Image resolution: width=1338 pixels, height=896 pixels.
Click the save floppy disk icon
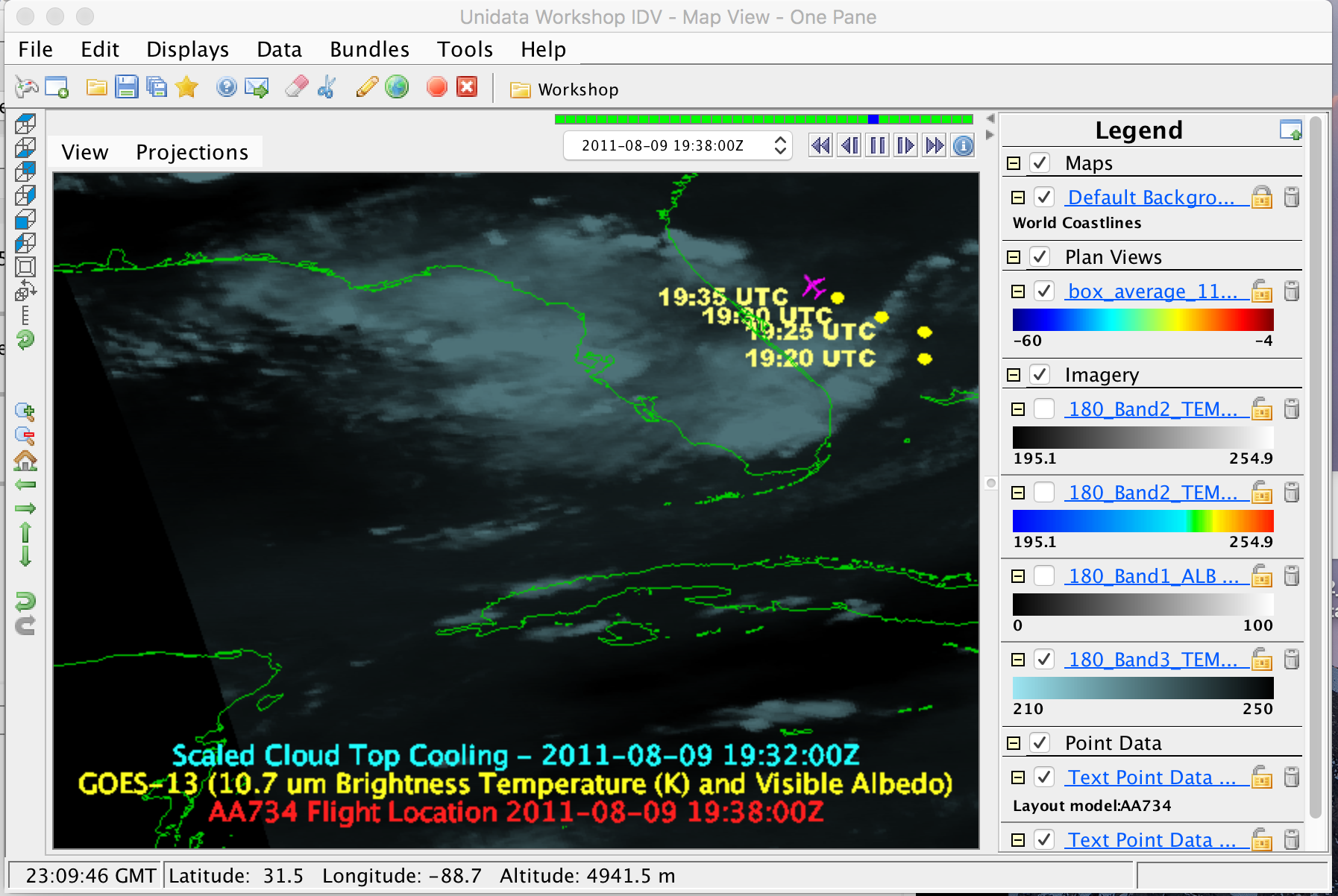point(126,87)
